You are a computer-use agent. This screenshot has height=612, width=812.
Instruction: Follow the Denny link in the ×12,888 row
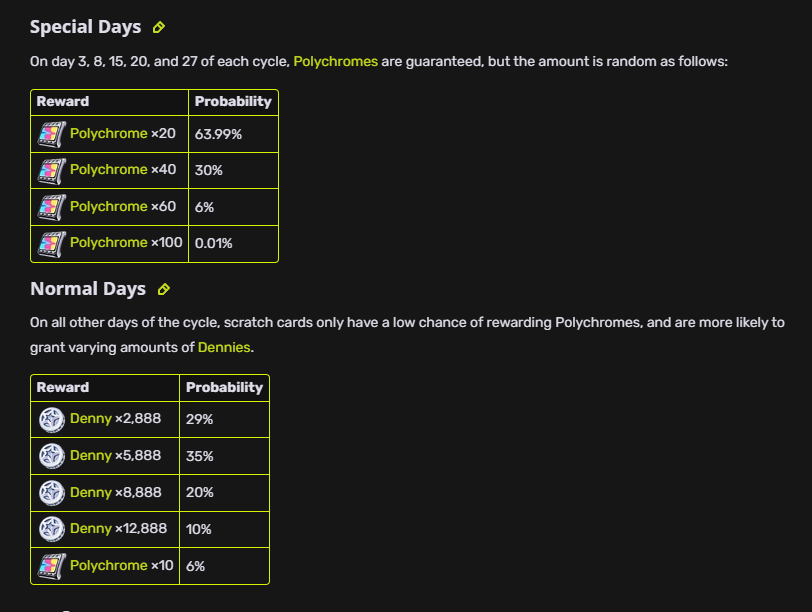tap(91, 529)
